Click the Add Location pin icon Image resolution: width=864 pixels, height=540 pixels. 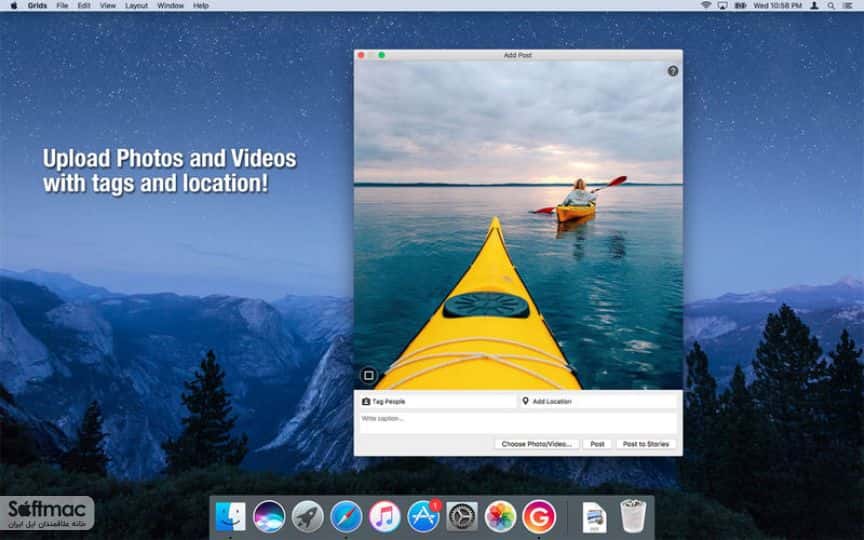525,401
